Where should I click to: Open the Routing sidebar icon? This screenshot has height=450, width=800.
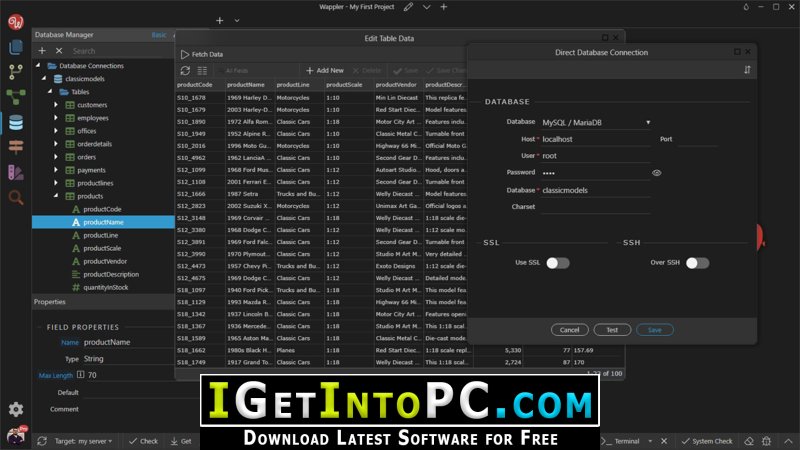tap(16, 147)
